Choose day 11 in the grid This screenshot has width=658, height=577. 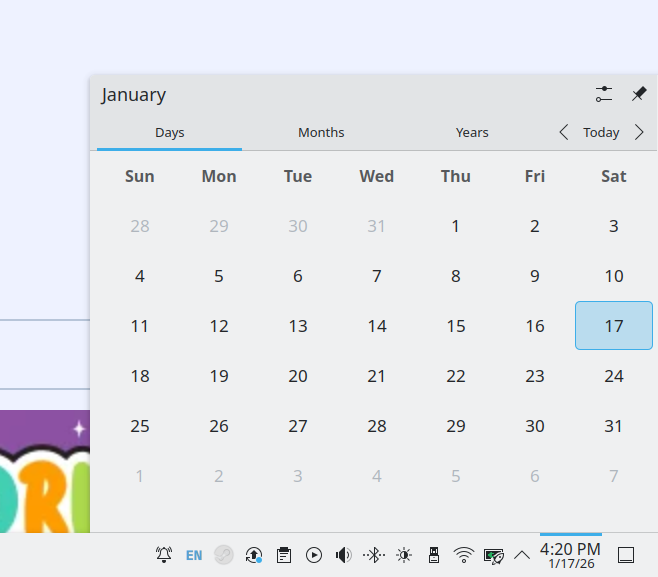point(140,326)
